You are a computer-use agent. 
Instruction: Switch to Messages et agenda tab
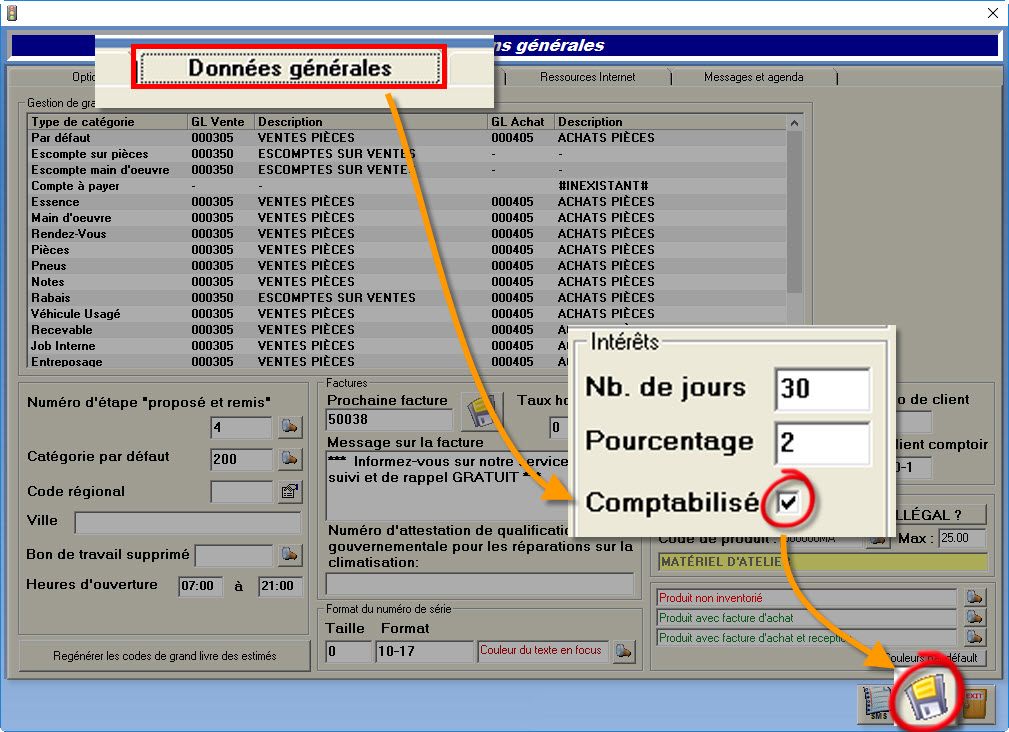[x=753, y=77]
